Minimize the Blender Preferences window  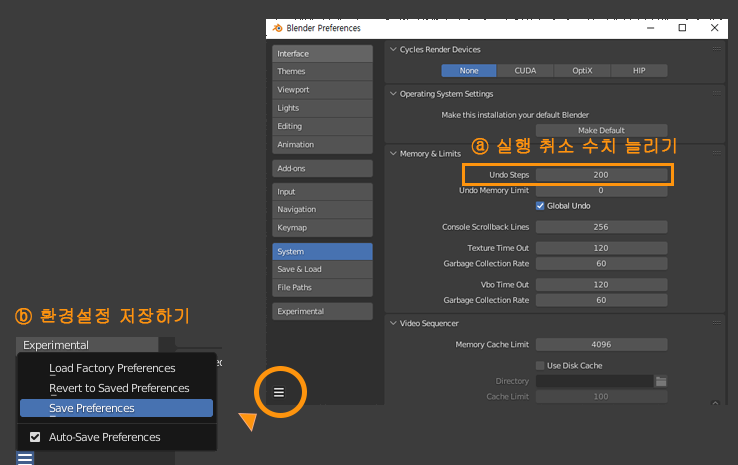650,28
